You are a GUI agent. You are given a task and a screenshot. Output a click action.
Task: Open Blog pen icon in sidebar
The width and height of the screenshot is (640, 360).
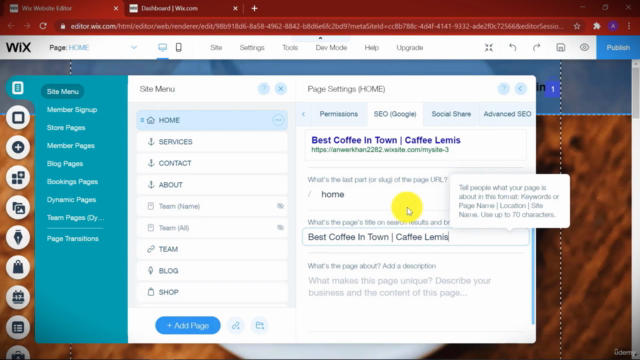point(18,238)
